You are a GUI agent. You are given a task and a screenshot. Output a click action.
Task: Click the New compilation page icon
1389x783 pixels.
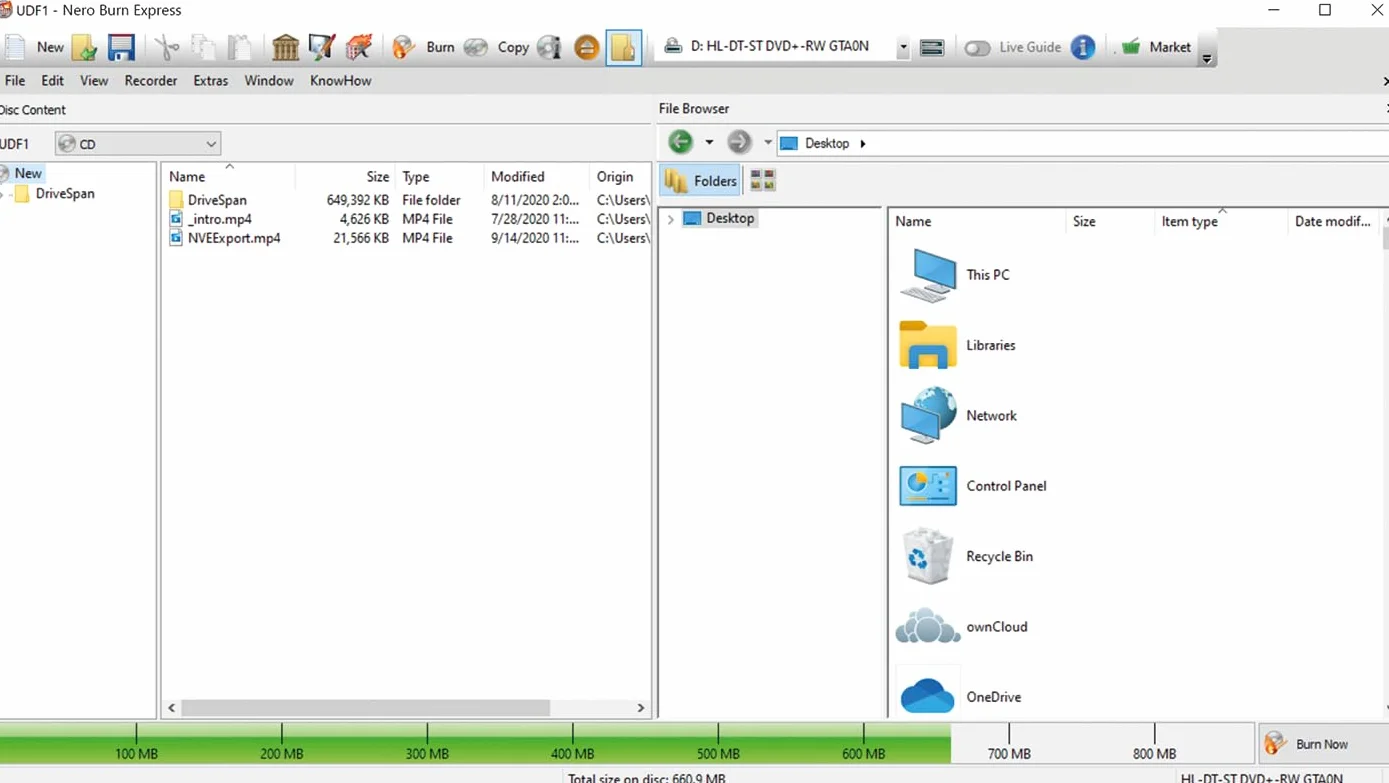[16, 47]
